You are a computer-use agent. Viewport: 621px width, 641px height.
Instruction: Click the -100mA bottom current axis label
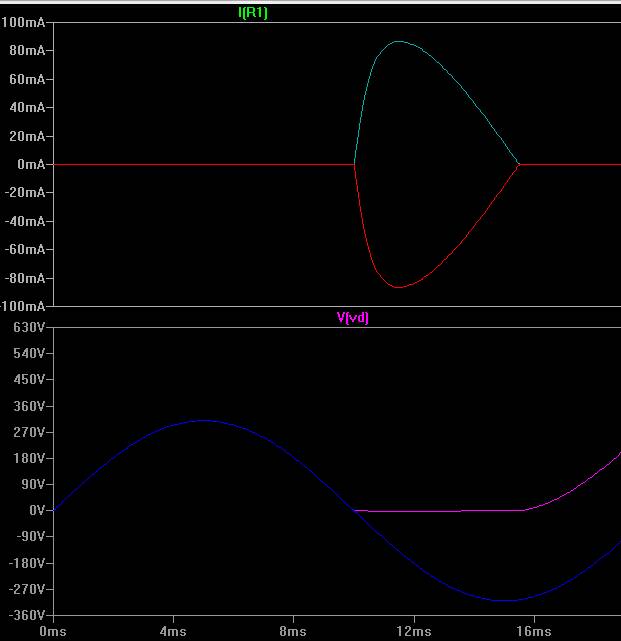tap(22, 306)
